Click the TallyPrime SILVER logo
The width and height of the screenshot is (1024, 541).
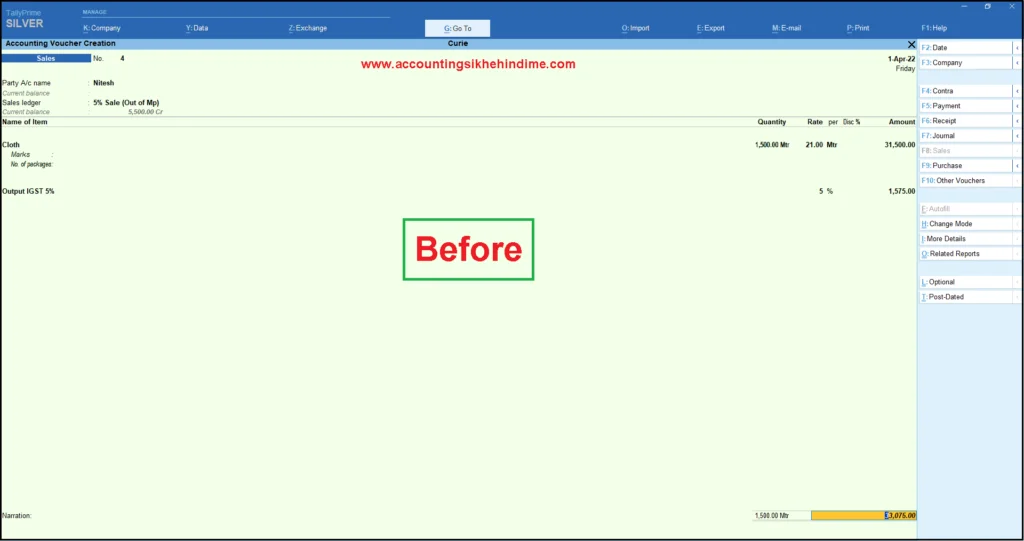pos(25,20)
